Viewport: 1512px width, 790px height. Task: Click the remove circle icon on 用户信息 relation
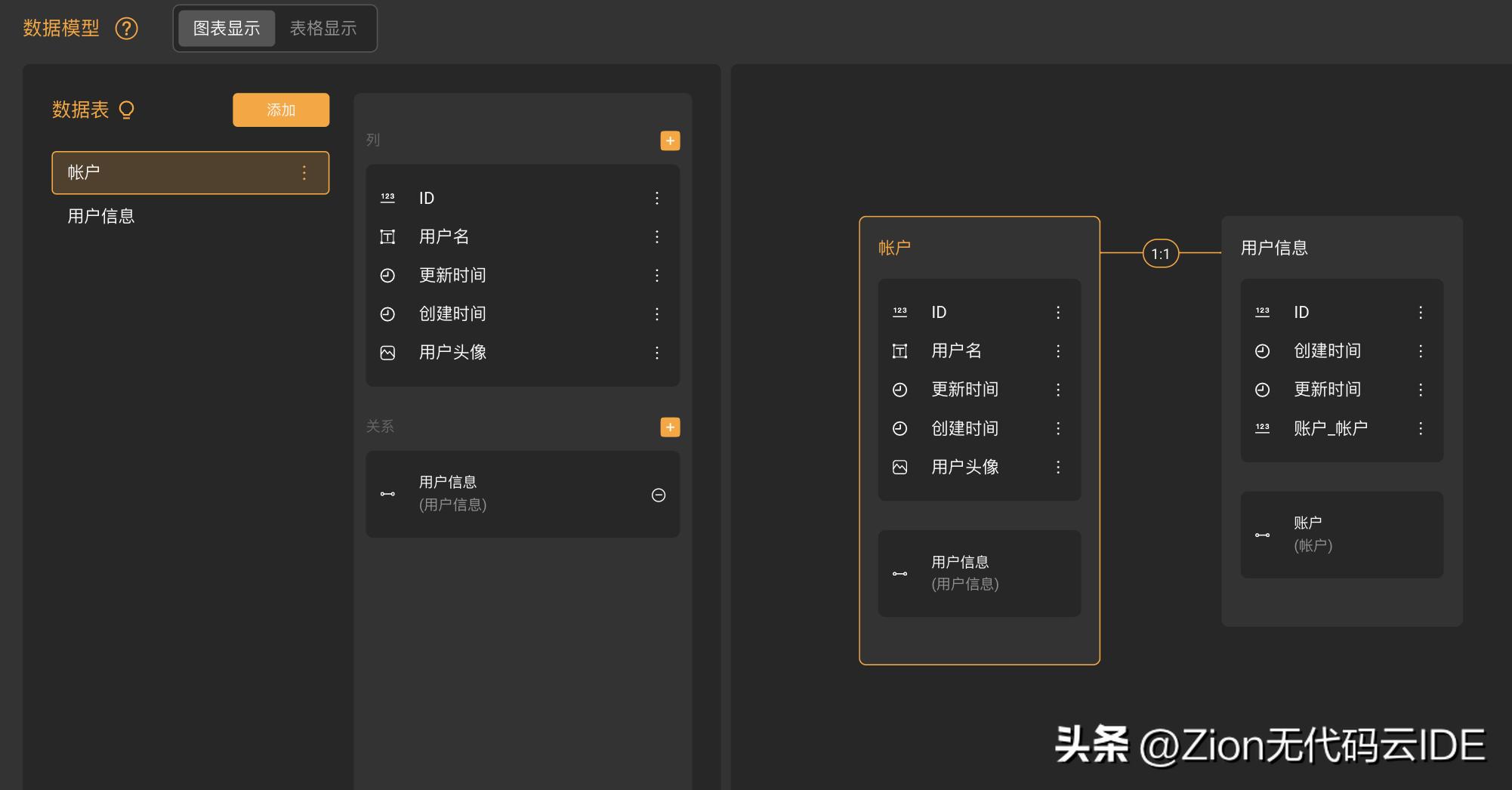[658, 495]
